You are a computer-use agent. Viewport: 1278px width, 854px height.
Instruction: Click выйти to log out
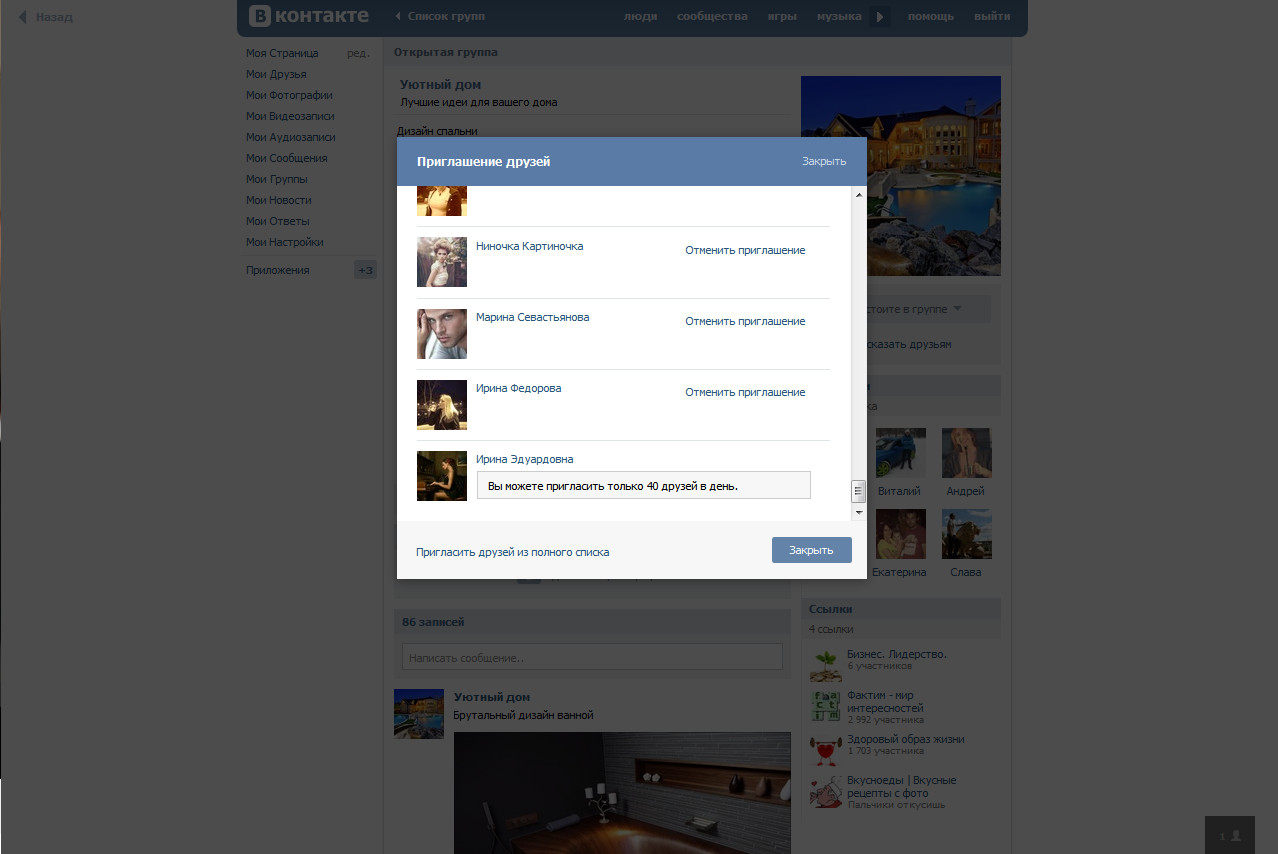pyautogui.click(x=991, y=16)
